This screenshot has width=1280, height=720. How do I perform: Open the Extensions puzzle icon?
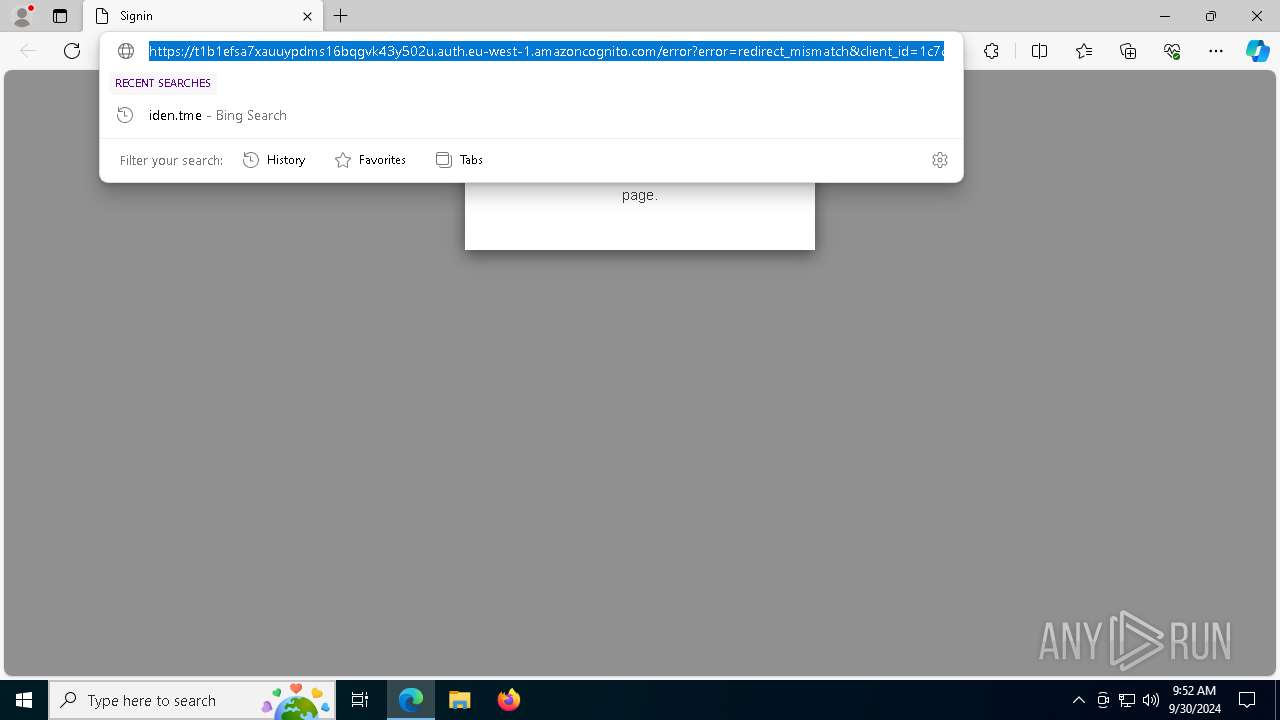tap(991, 51)
